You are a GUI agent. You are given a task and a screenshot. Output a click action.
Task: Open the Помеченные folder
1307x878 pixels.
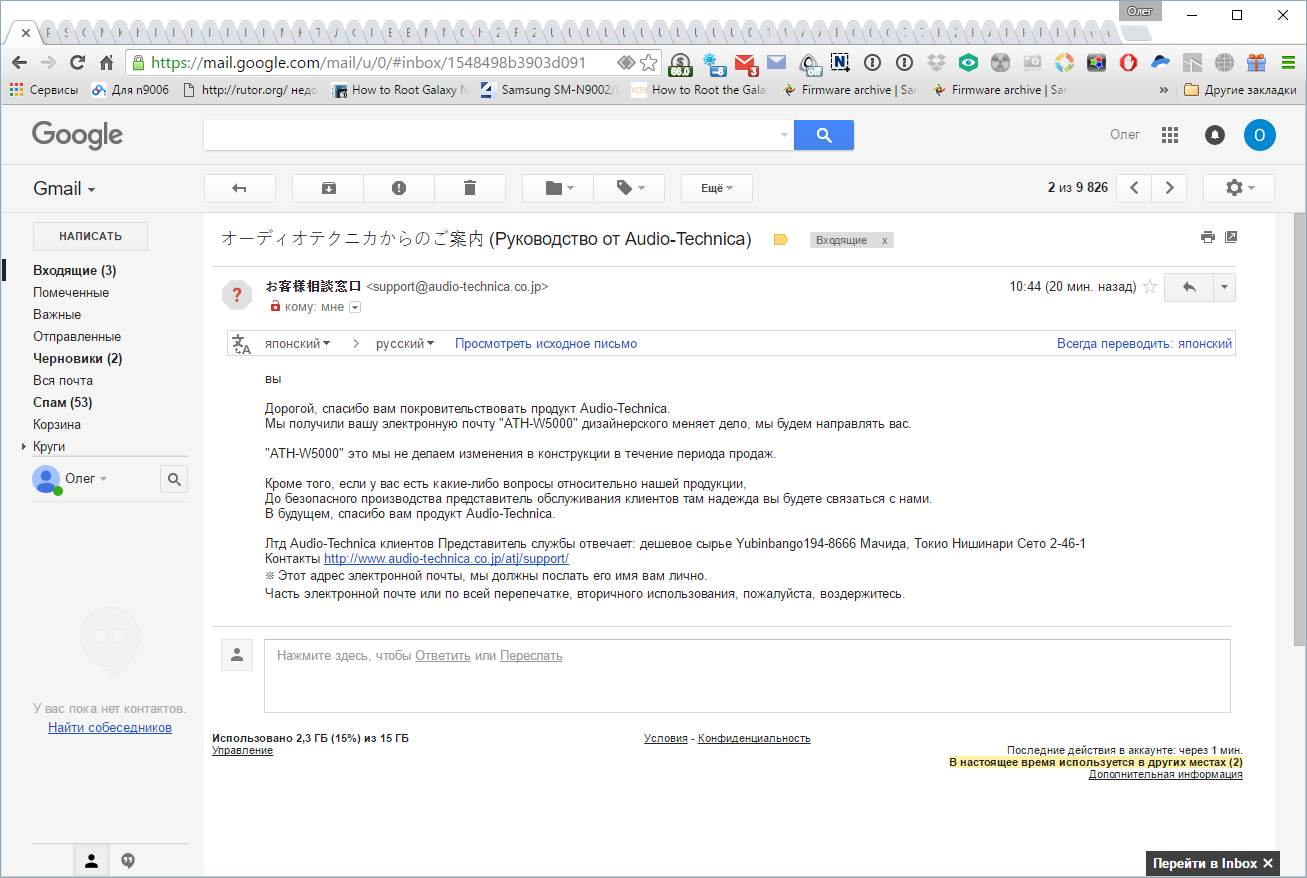point(71,292)
